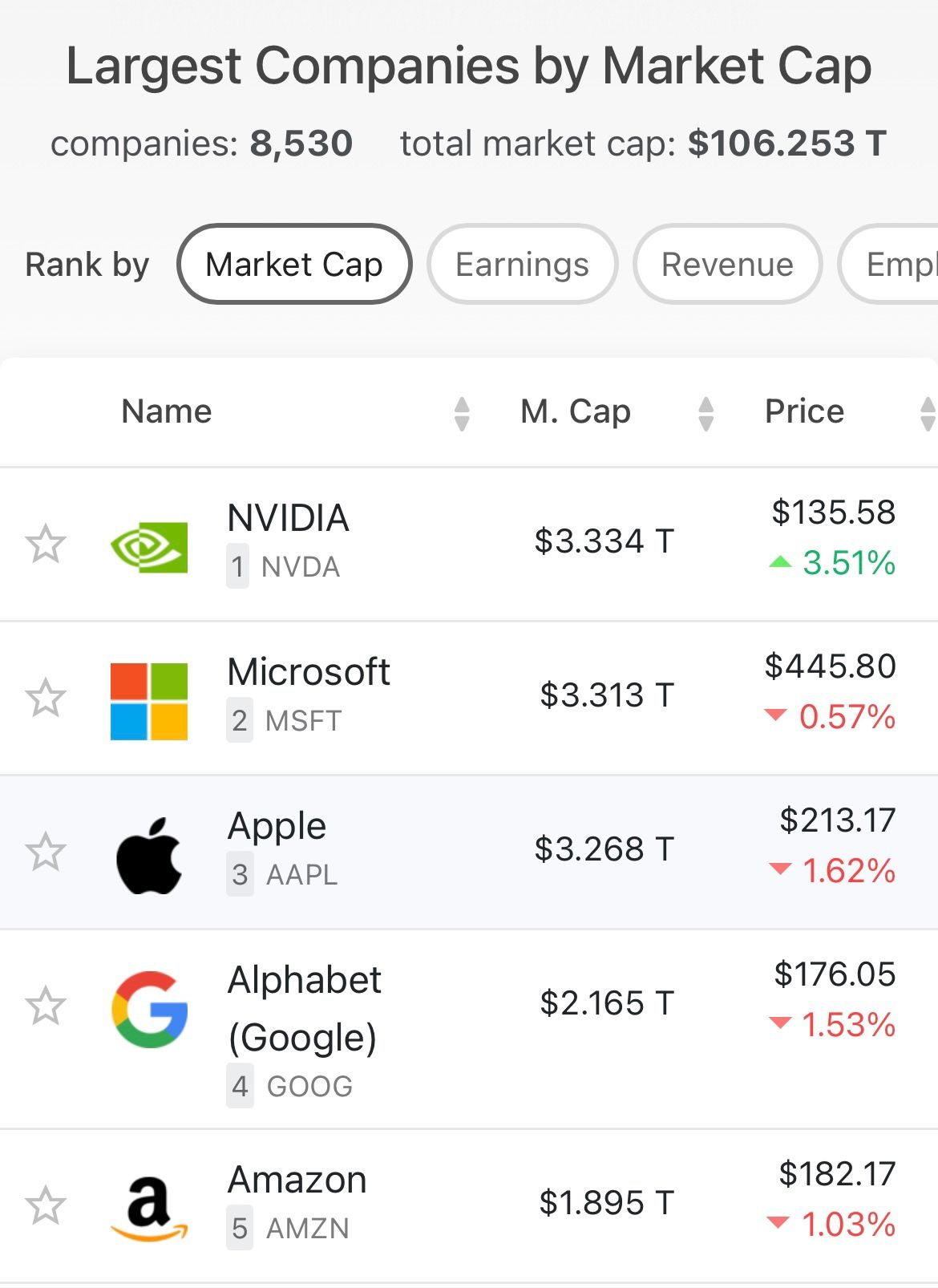Sort by Price using sort arrows
The image size is (938, 1288).
[928, 413]
